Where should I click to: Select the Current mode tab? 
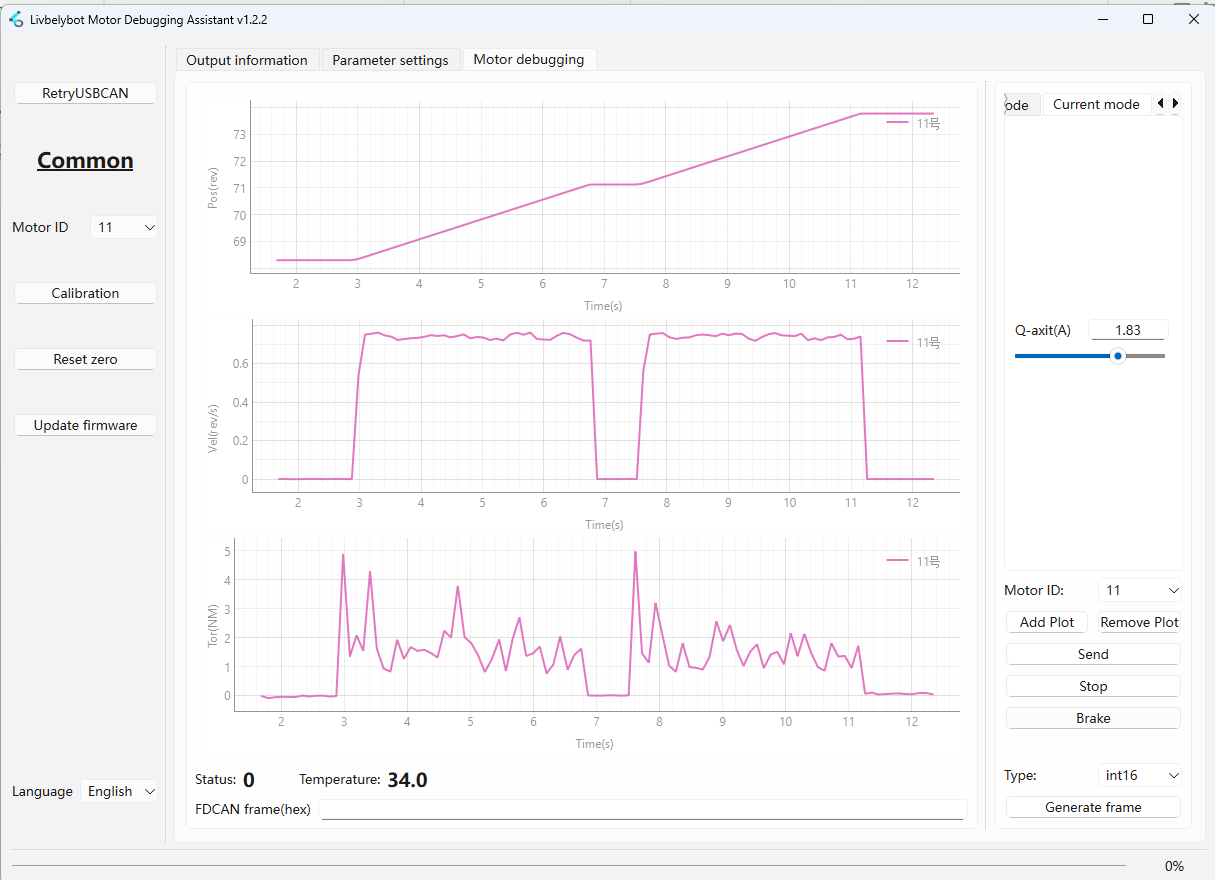pos(1096,104)
